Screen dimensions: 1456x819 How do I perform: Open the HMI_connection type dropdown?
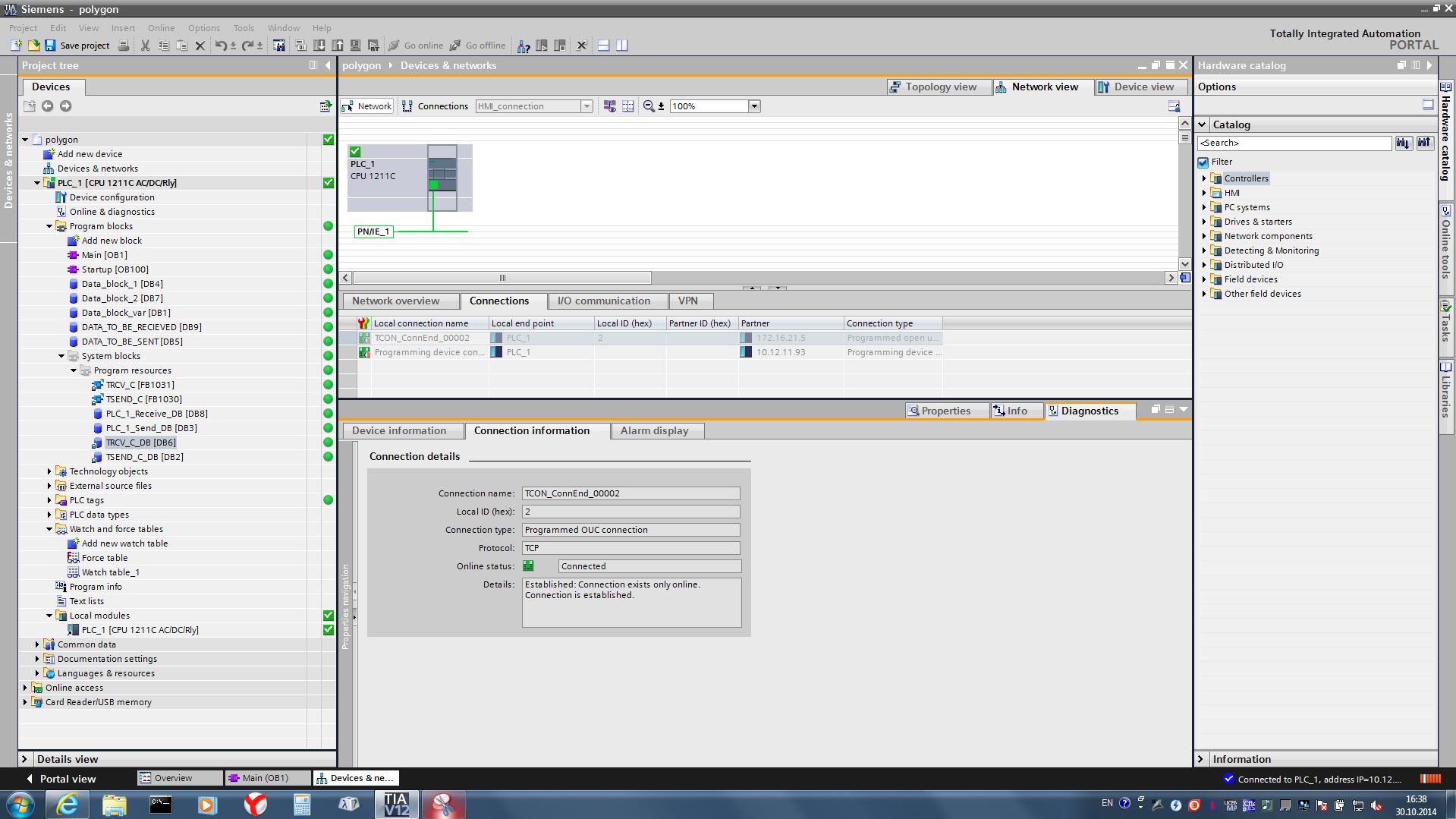pos(586,106)
